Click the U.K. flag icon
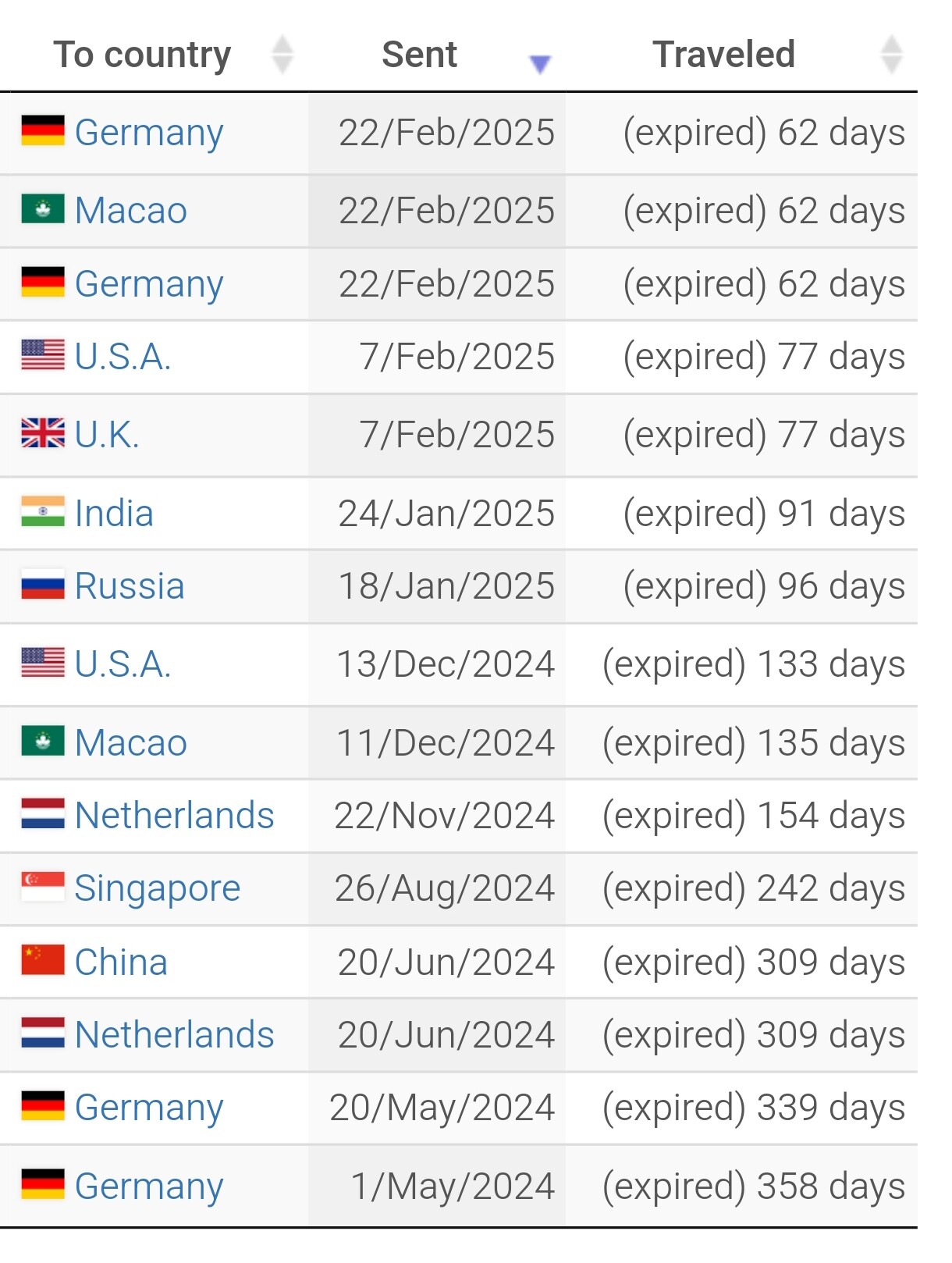This screenshot has height=1263, width=952. coord(43,433)
